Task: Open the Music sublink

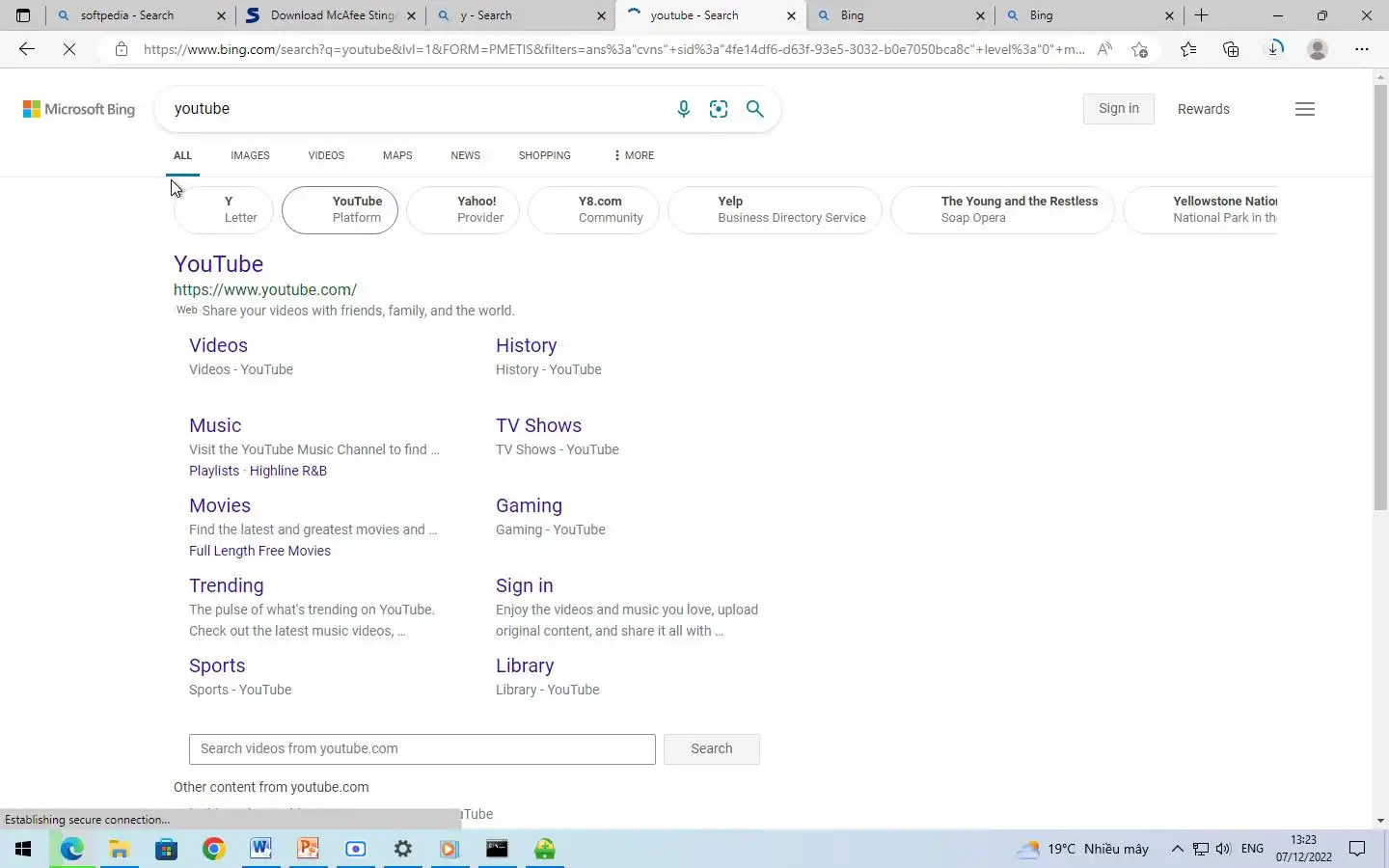Action: click(215, 425)
